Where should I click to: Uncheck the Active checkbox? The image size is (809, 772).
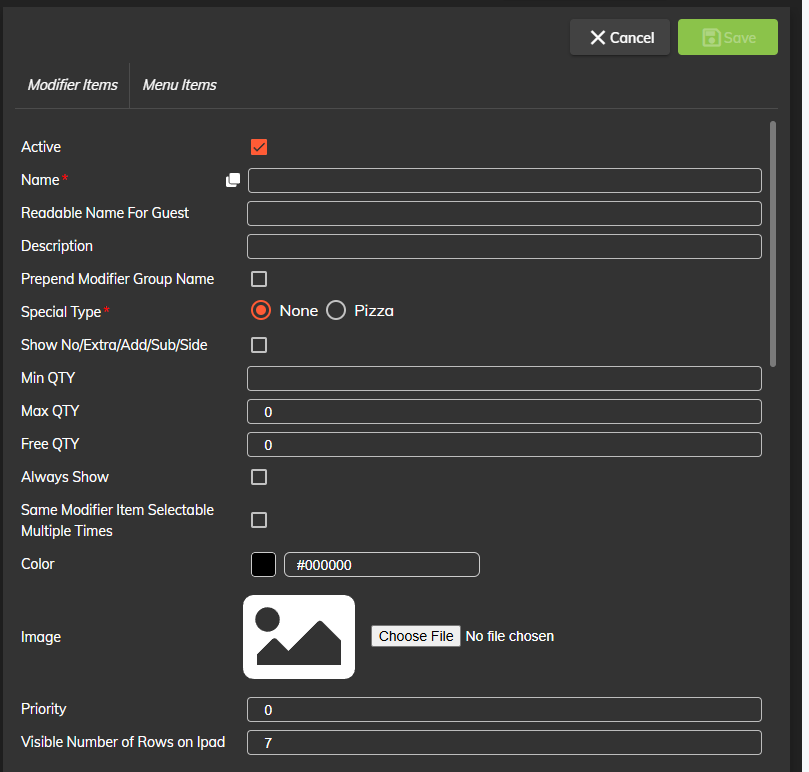[259, 147]
